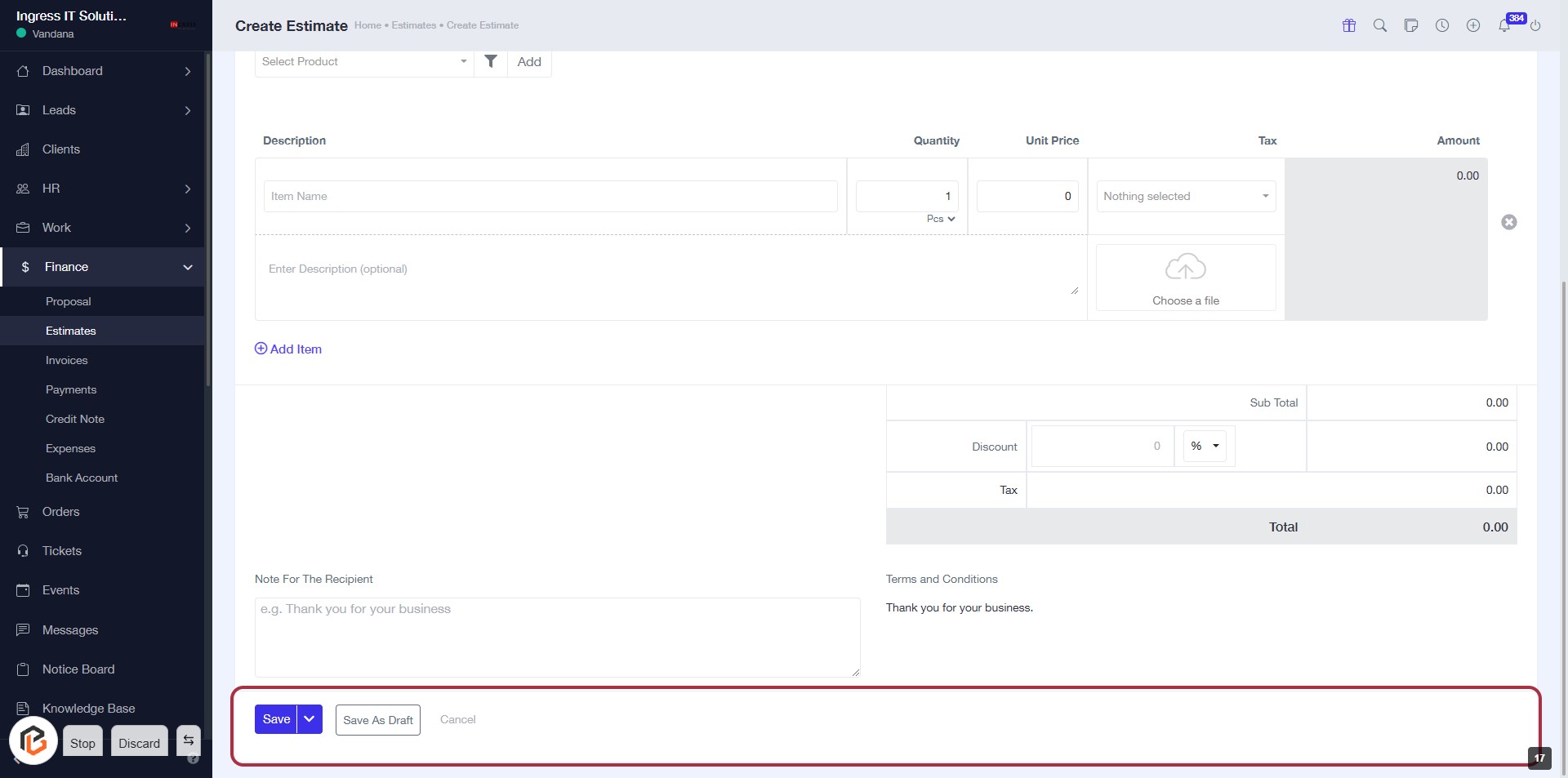Open notifications bell icon
This screenshot has height=778, width=1568.
pyautogui.click(x=1504, y=25)
